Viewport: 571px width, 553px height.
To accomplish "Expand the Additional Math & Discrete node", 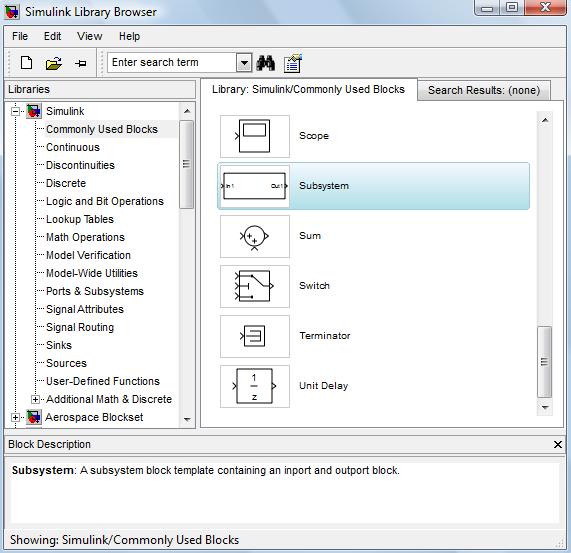I will pyautogui.click(x=35, y=399).
